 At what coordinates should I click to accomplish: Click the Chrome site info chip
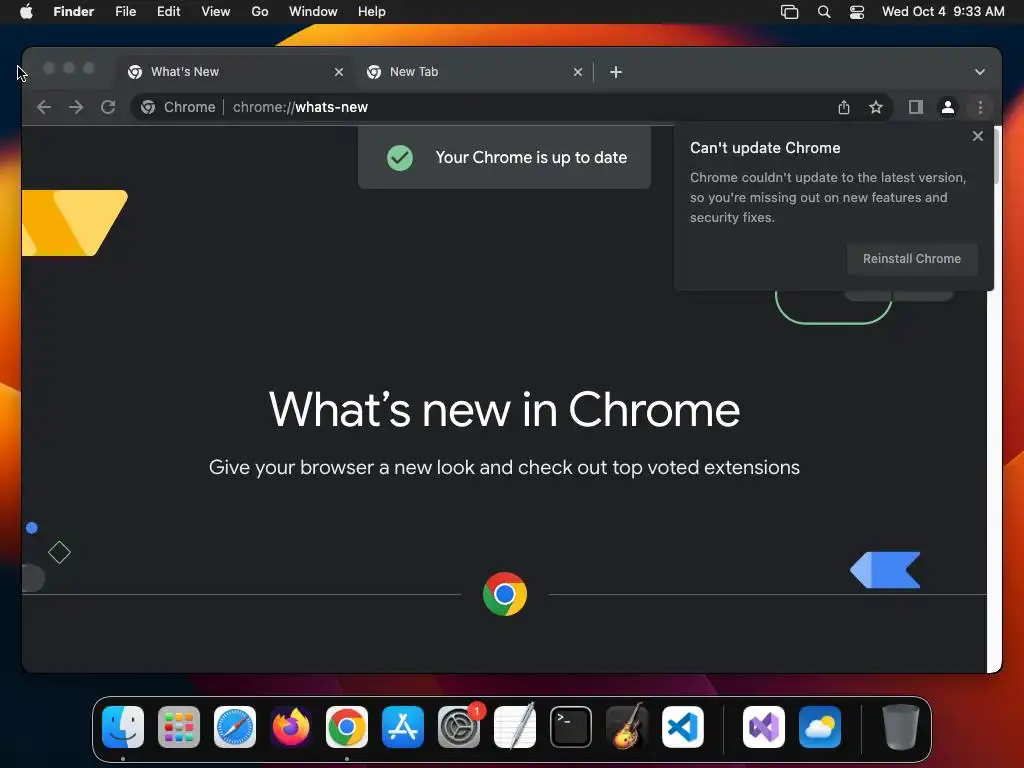(178, 107)
